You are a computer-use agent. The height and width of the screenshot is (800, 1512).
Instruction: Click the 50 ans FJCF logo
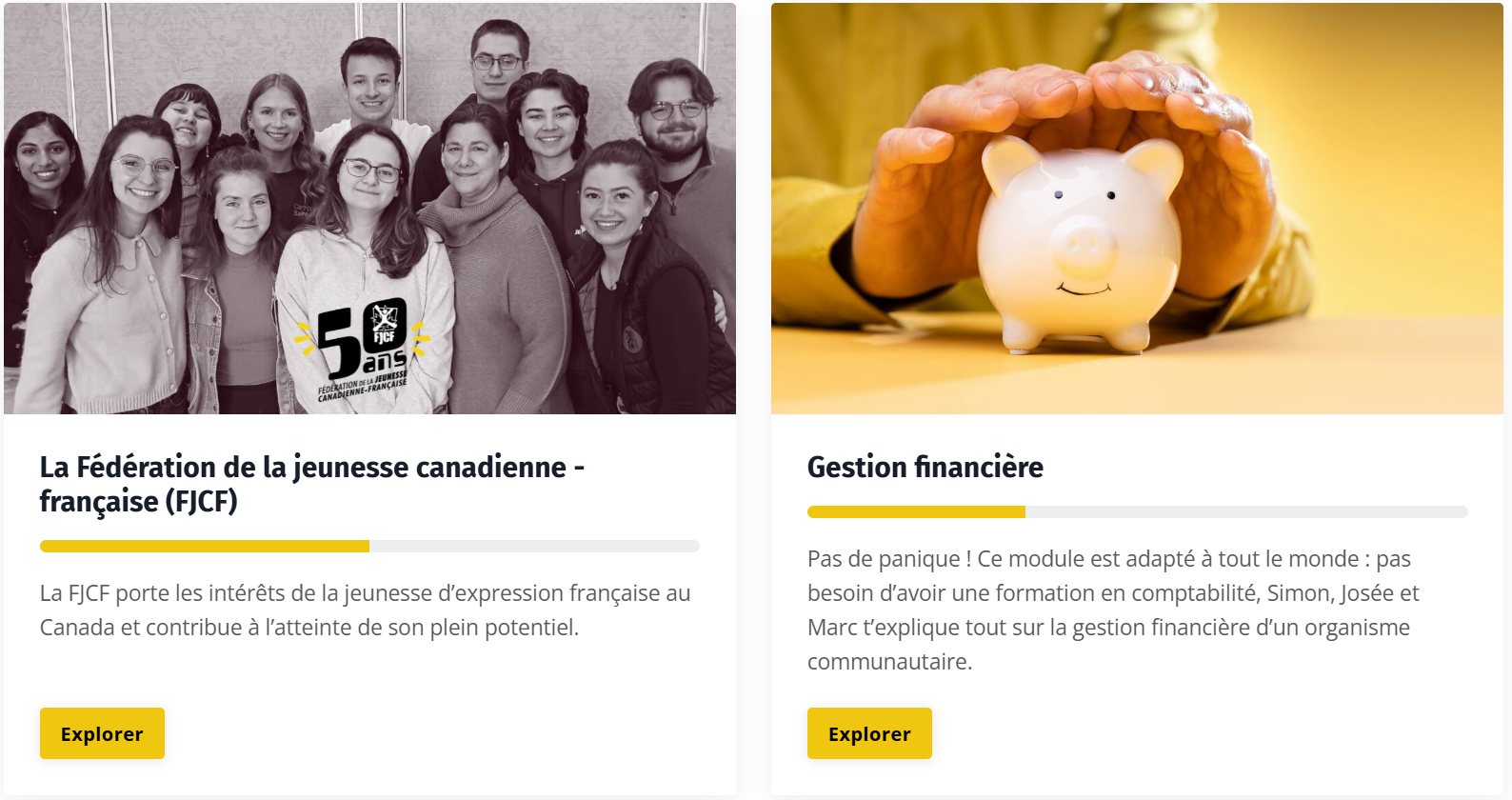pos(364,350)
